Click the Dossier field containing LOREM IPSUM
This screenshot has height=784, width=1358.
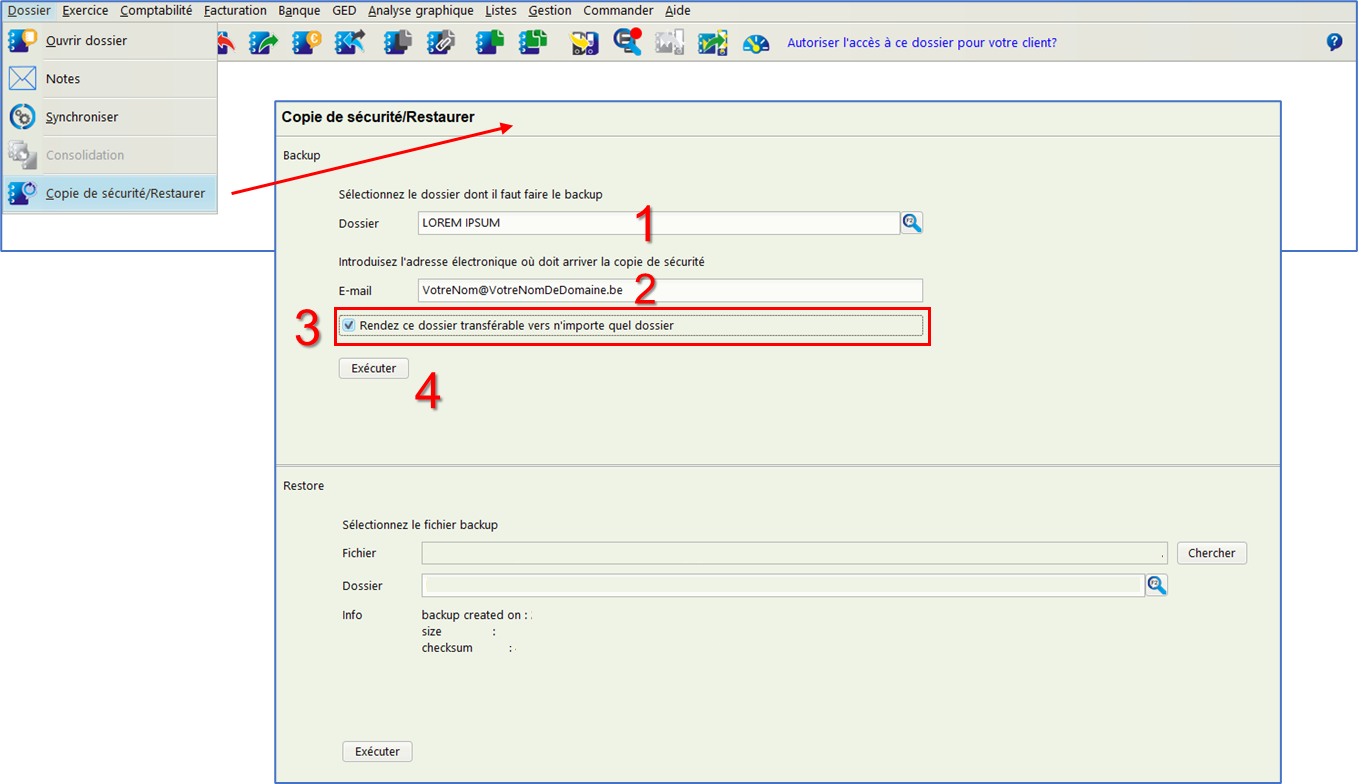659,223
